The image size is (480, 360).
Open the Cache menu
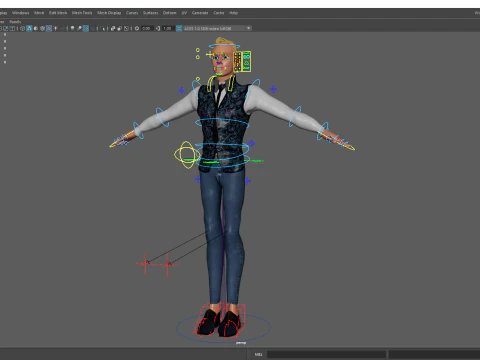pos(219,13)
